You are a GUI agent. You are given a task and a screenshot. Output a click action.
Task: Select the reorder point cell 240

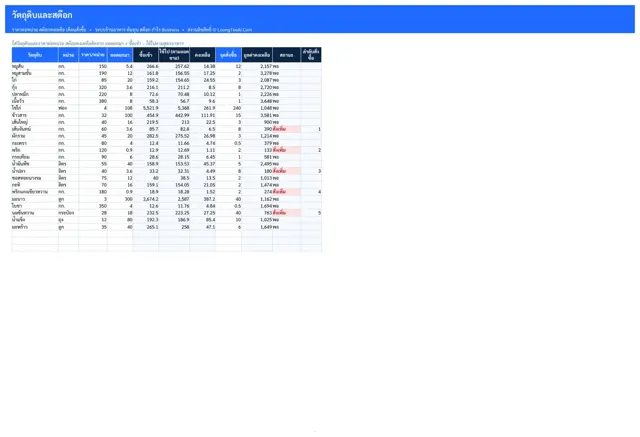click(229, 108)
